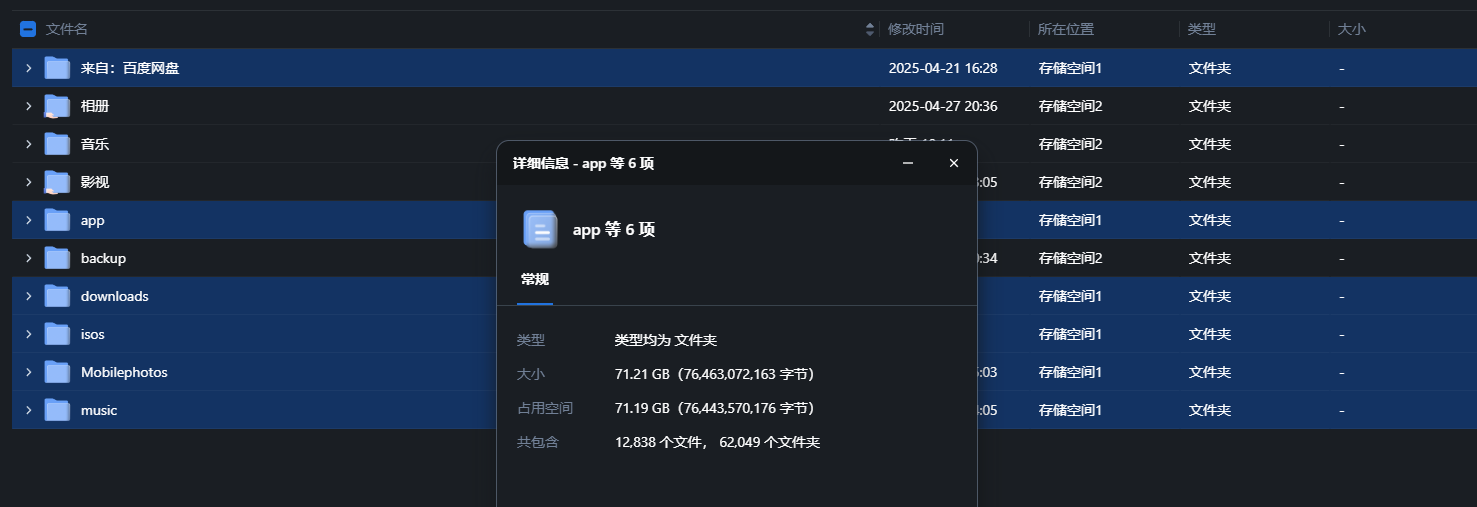This screenshot has height=507, width=1477.
Task: Click the 音乐 folder icon
Action: point(57,144)
